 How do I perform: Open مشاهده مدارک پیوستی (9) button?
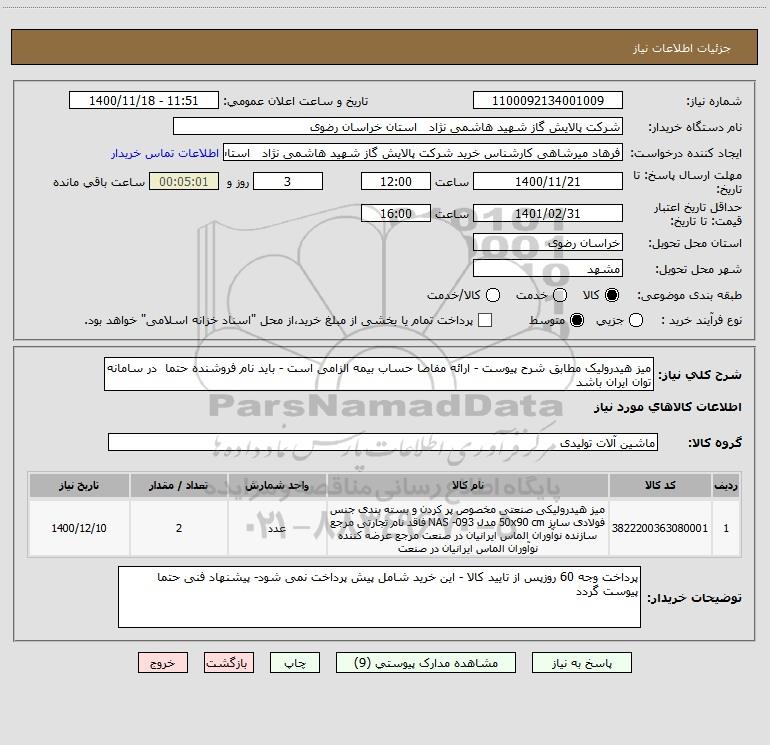pyautogui.click(x=426, y=663)
